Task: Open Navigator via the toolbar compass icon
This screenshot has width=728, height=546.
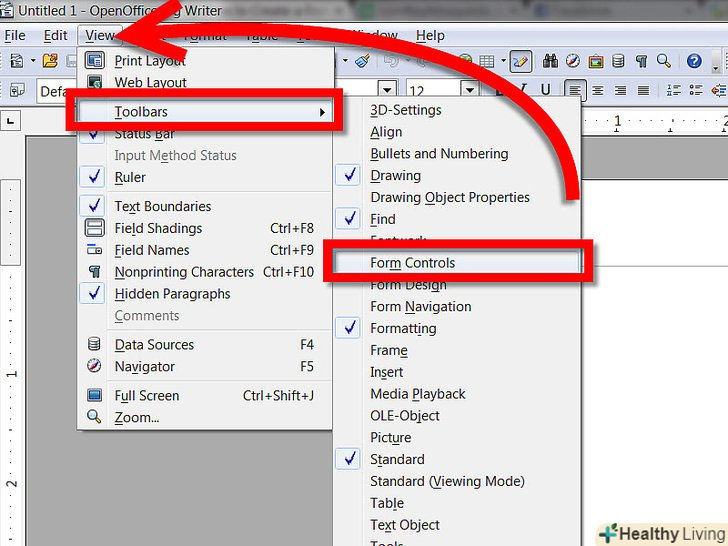Action: pos(573,61)
